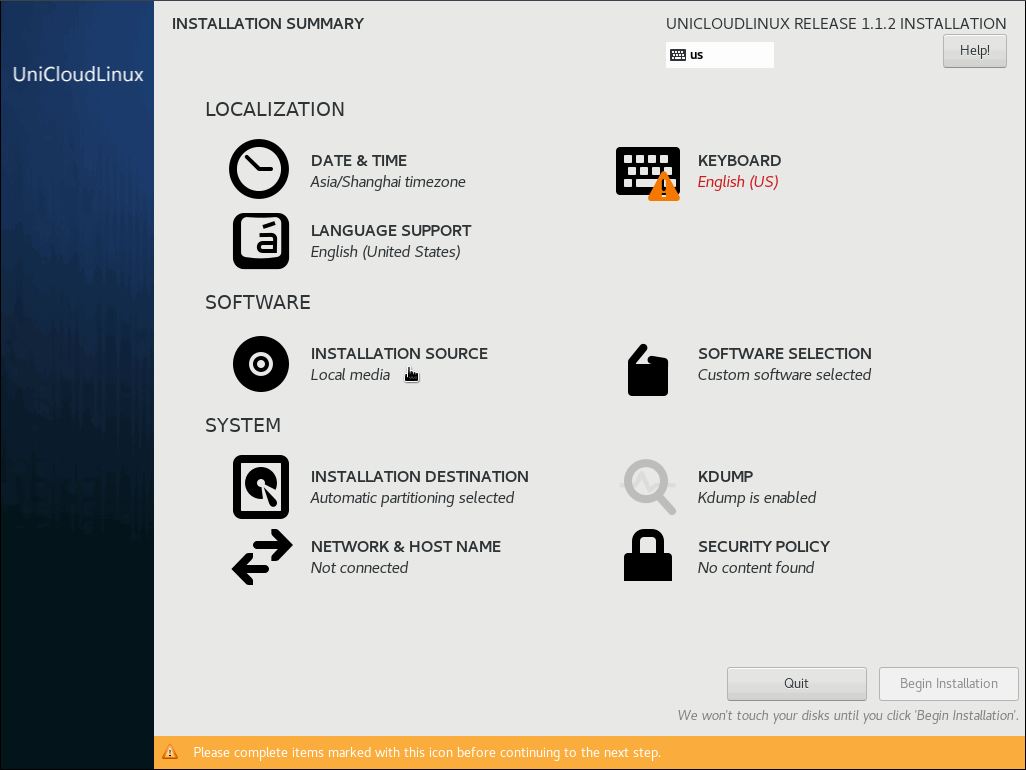The height and width of the screenshot is (770, 1026).
Task: Click the warning icon in orange bar
Action: pos(169,752)
